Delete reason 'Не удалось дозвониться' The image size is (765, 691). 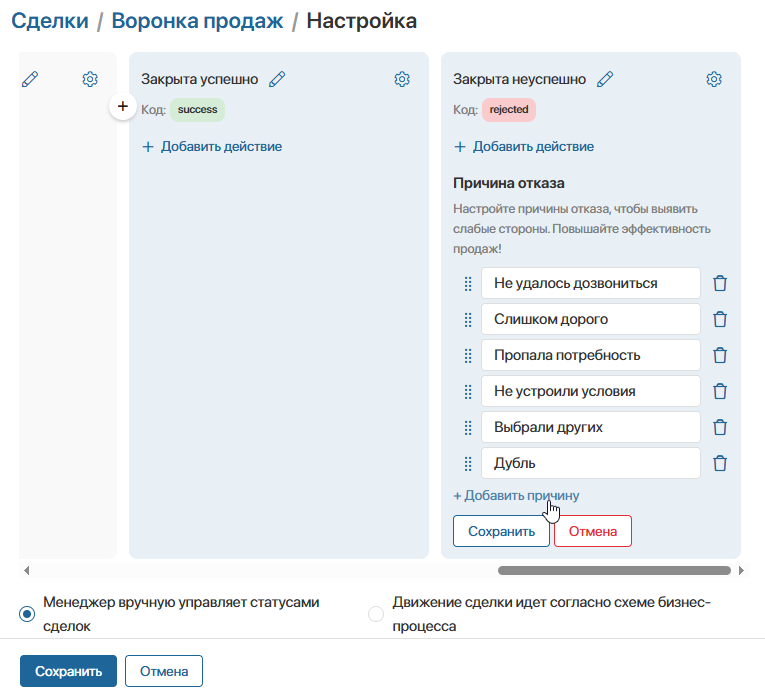click(720, 283)
